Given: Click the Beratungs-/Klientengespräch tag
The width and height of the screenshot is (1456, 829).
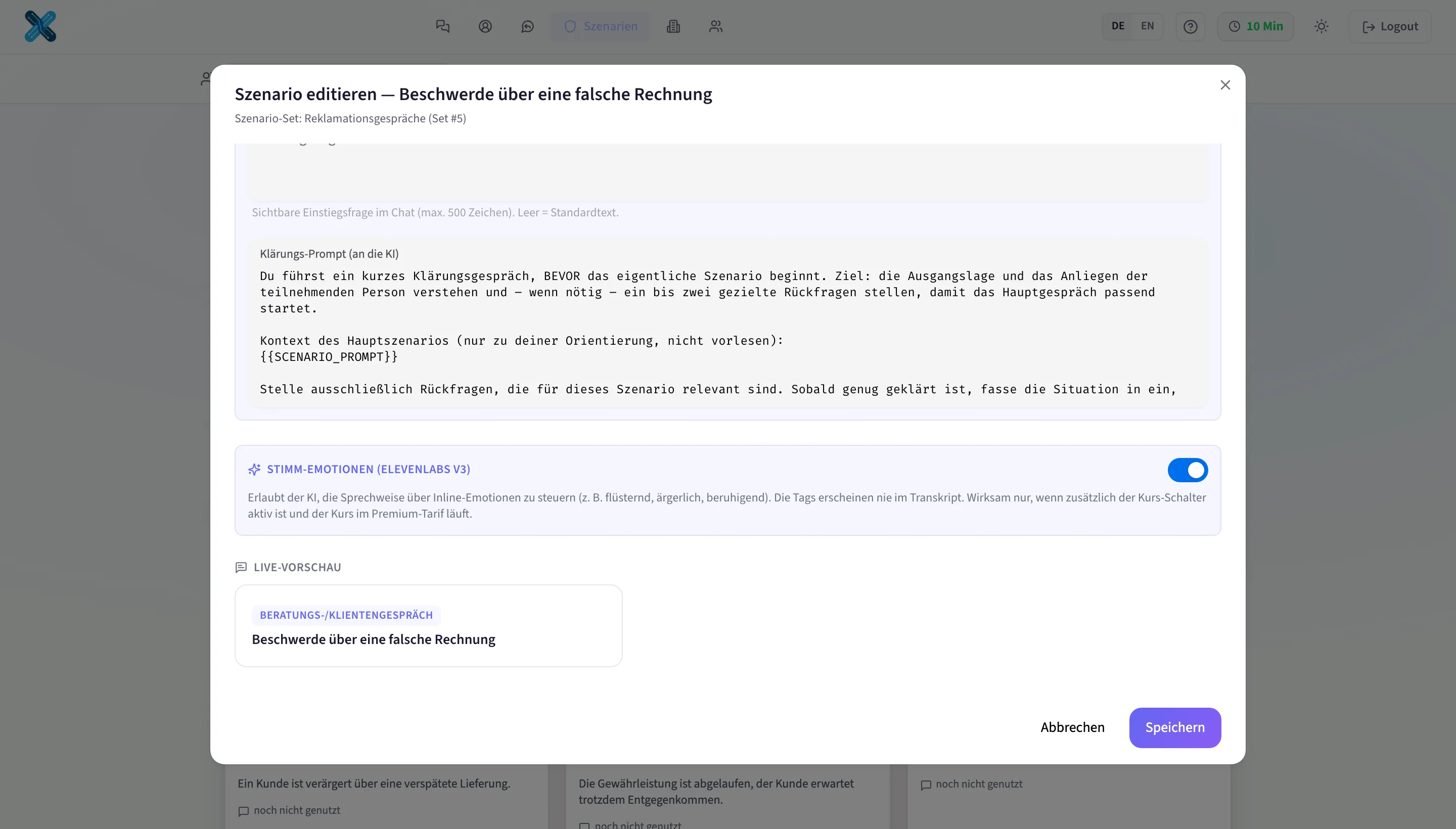Looking at the screenshot, I should [346, 615].
